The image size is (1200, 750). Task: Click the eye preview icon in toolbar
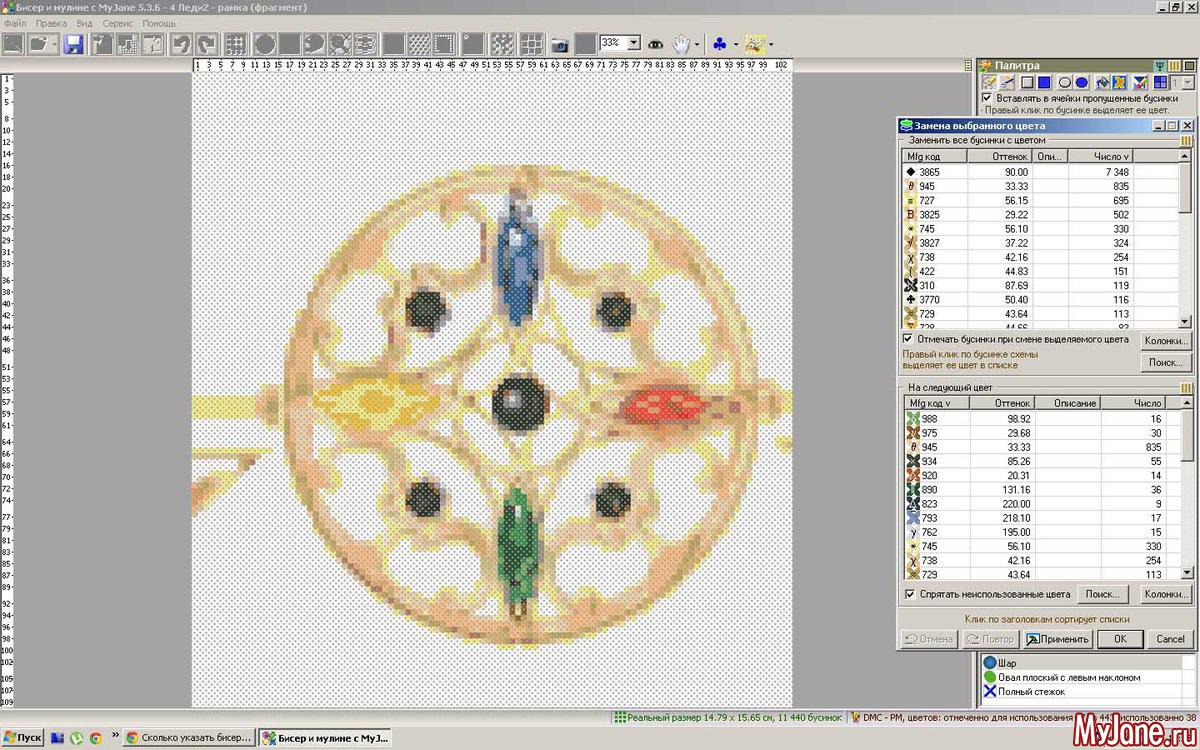coord(656,44)
